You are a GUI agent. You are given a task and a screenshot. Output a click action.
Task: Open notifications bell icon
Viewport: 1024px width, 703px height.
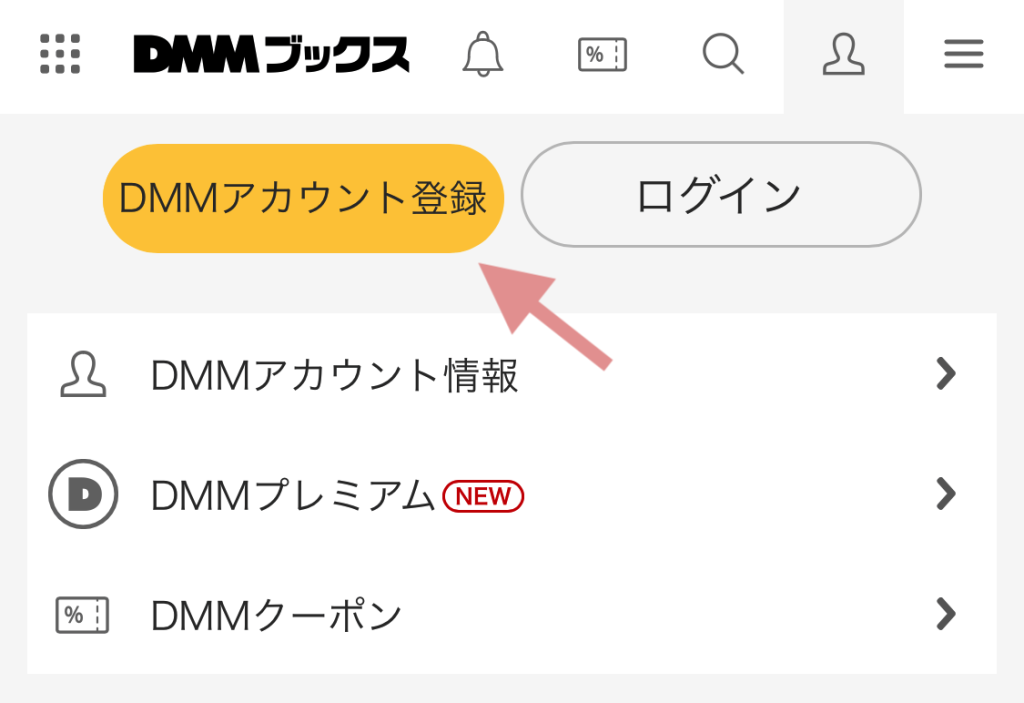pos(483,54)
